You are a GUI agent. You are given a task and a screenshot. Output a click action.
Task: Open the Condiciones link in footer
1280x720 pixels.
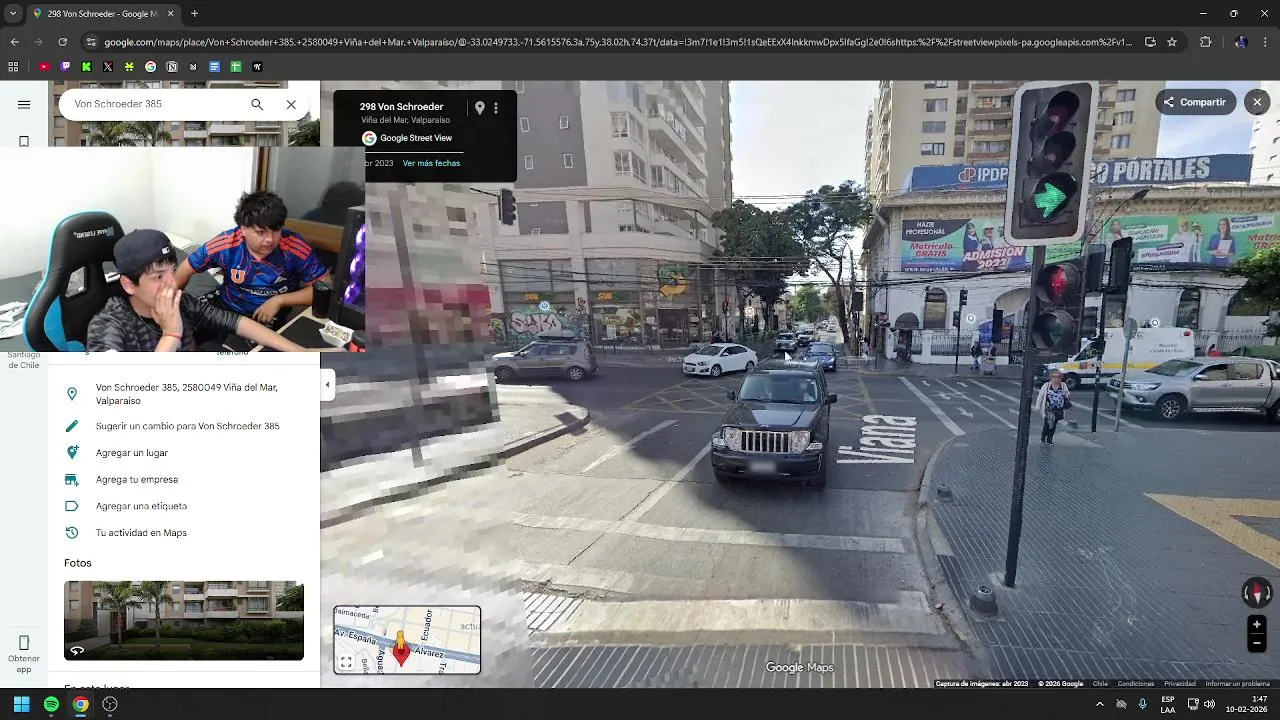(x=1135, y=684)
